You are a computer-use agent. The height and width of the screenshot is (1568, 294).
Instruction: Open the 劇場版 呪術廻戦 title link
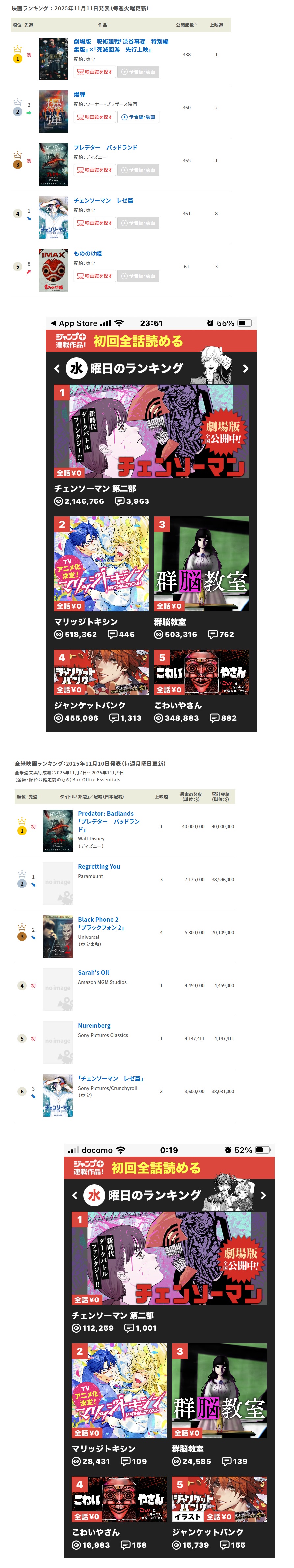tap(121, 46)
